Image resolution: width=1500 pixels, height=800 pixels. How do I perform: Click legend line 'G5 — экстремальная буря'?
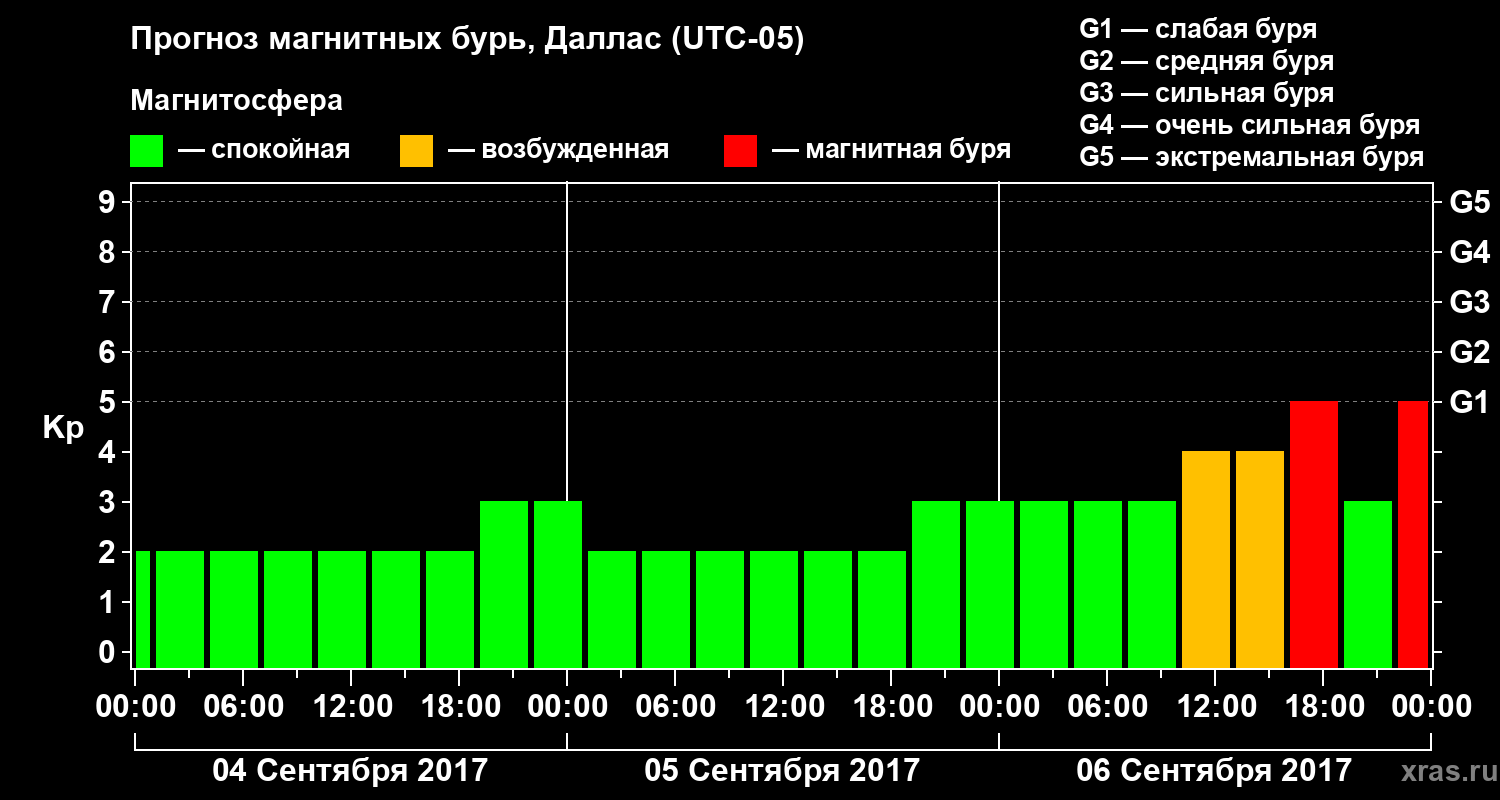point(1251,158)
